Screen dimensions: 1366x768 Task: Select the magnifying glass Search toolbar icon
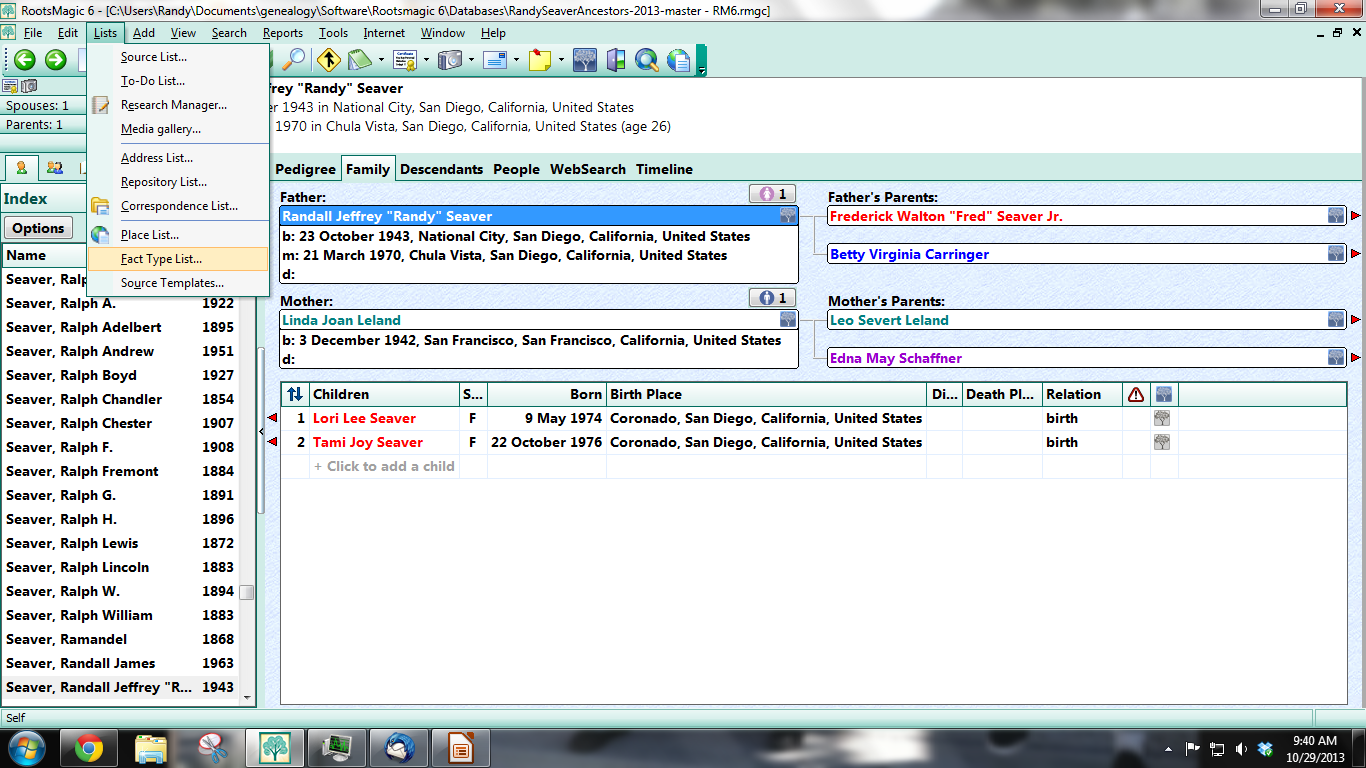pyautogui.click(x=296, y=60)
